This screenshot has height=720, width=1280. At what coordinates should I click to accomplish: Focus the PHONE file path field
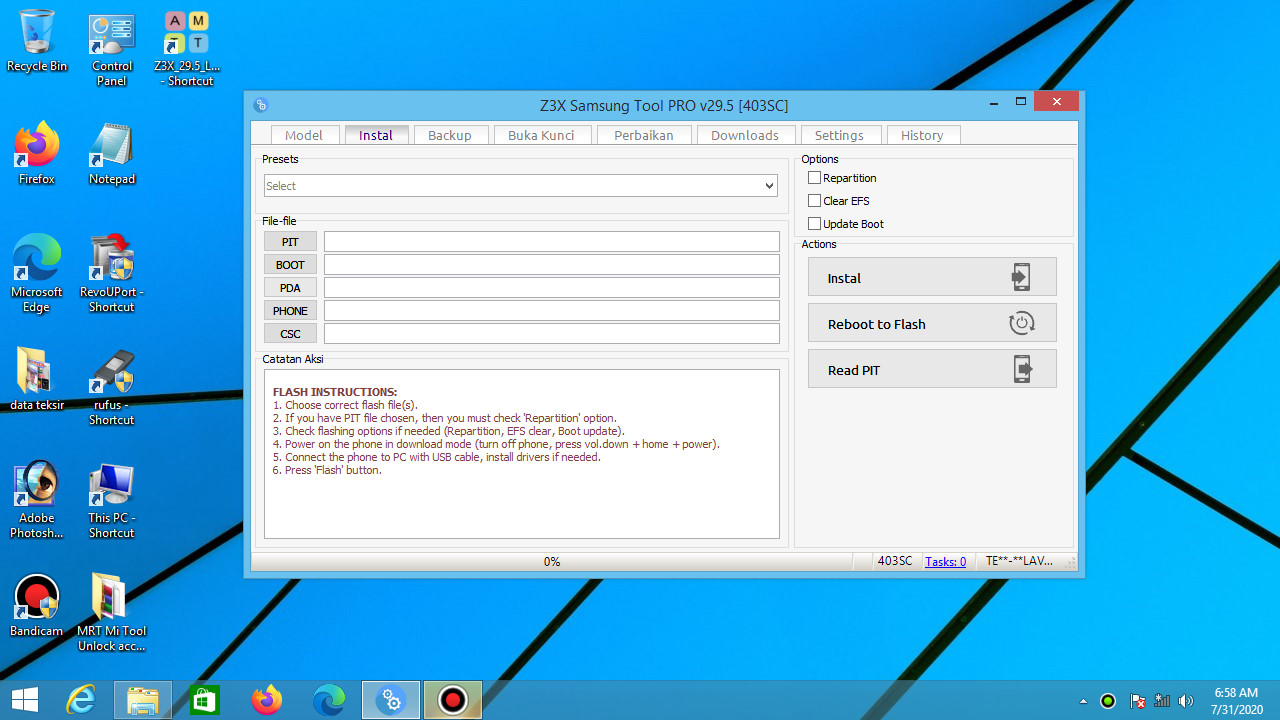point(552,311)
